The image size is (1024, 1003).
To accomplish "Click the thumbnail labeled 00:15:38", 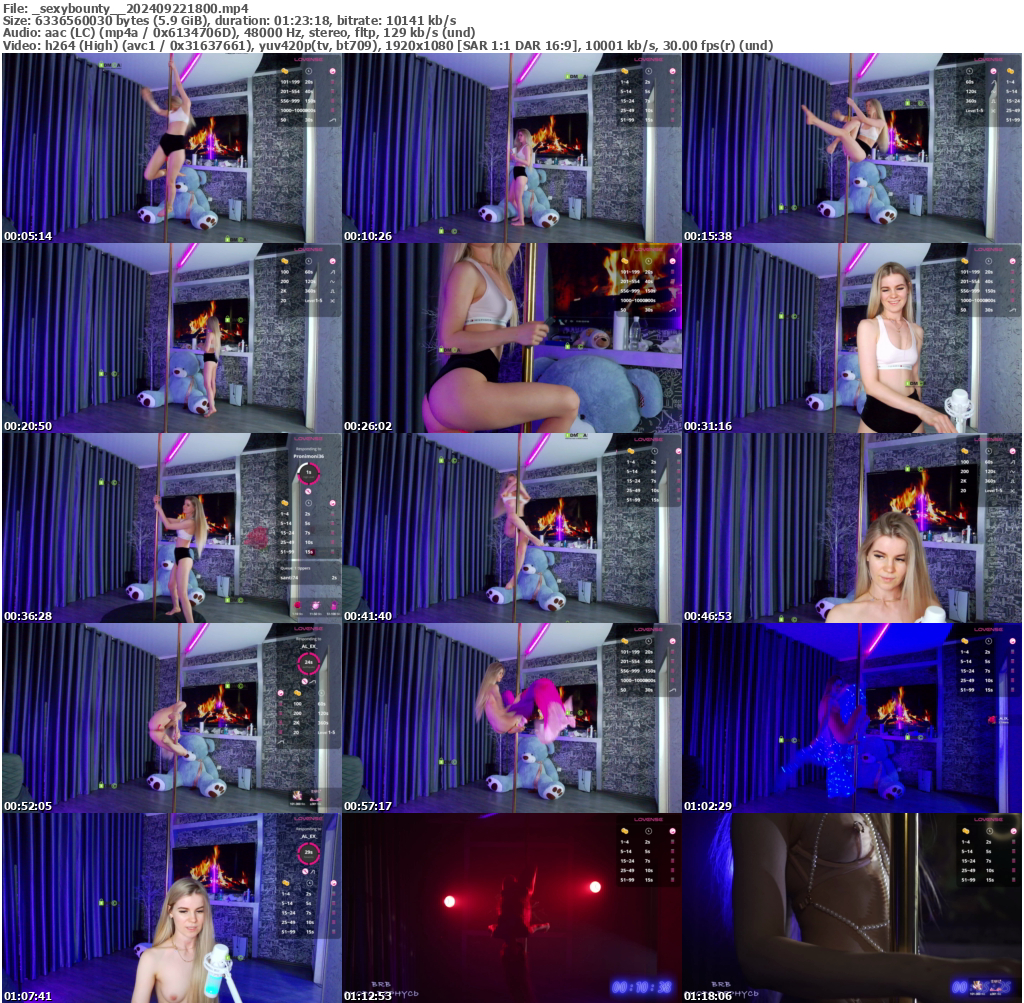I will (852, 148).
